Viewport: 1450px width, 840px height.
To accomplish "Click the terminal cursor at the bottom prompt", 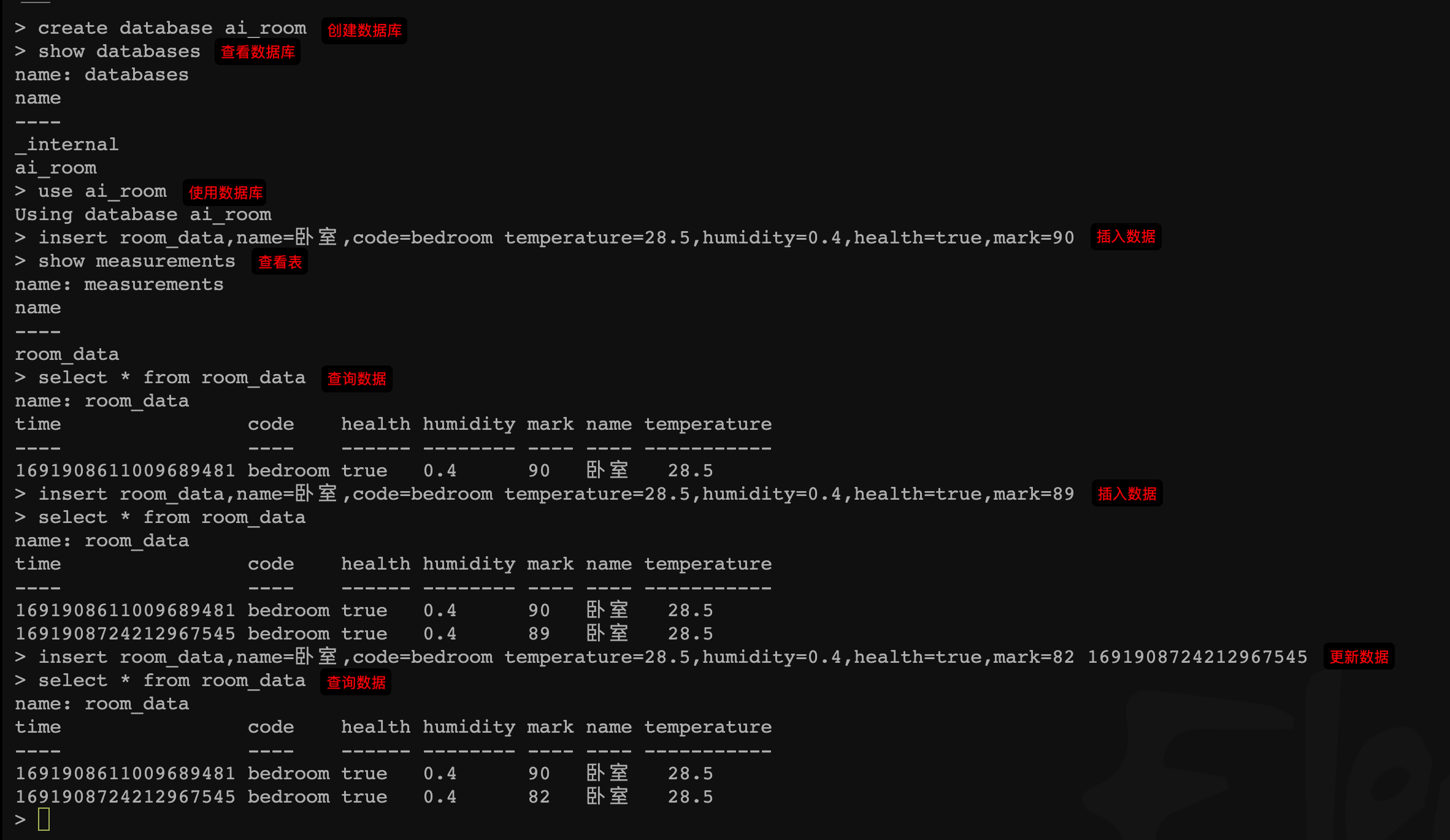I will click(44, 820).
